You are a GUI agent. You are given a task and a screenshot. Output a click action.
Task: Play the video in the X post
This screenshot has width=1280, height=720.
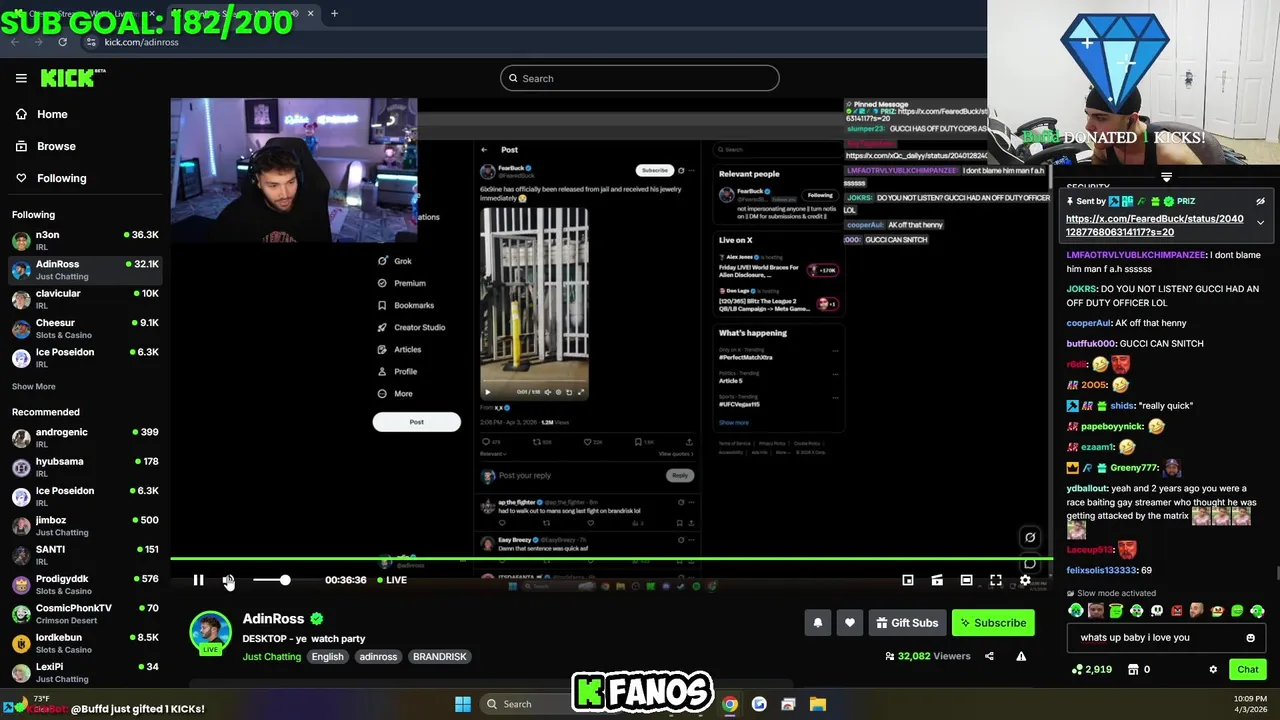(488, 392)
